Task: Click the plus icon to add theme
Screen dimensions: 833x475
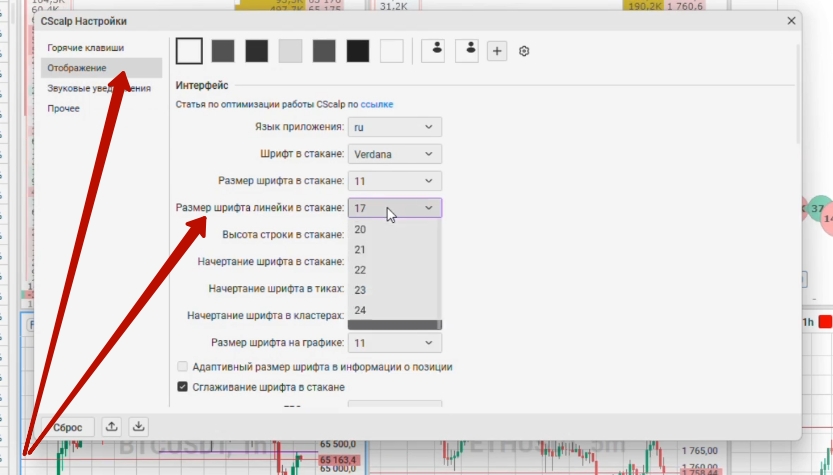Action: click(x=497, y=51)
